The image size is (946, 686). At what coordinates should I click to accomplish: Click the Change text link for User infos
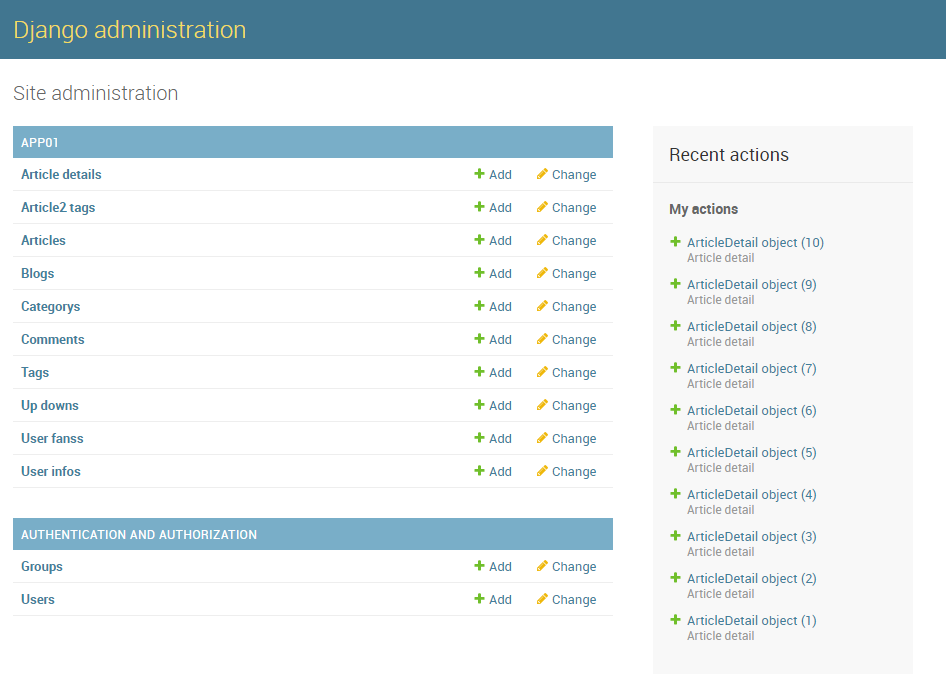pos(574,471)
